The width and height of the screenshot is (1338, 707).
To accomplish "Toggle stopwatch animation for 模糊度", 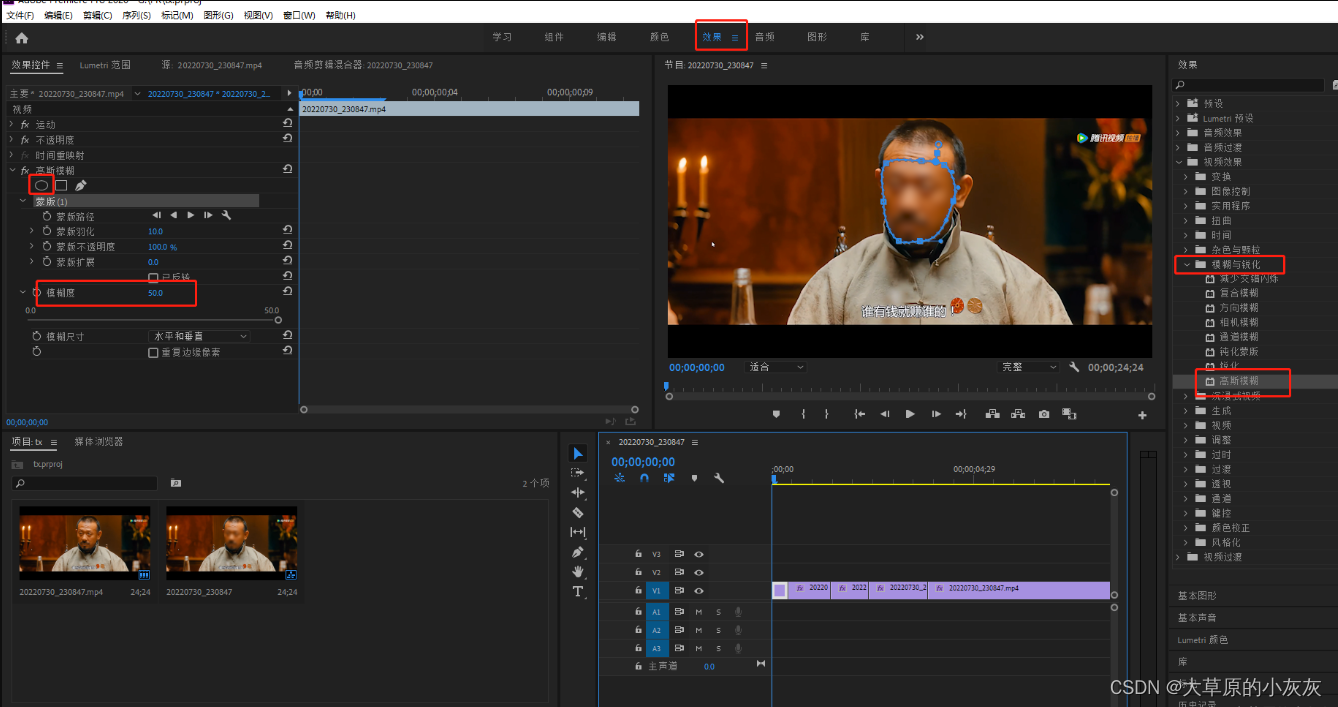I will [37, 293].
